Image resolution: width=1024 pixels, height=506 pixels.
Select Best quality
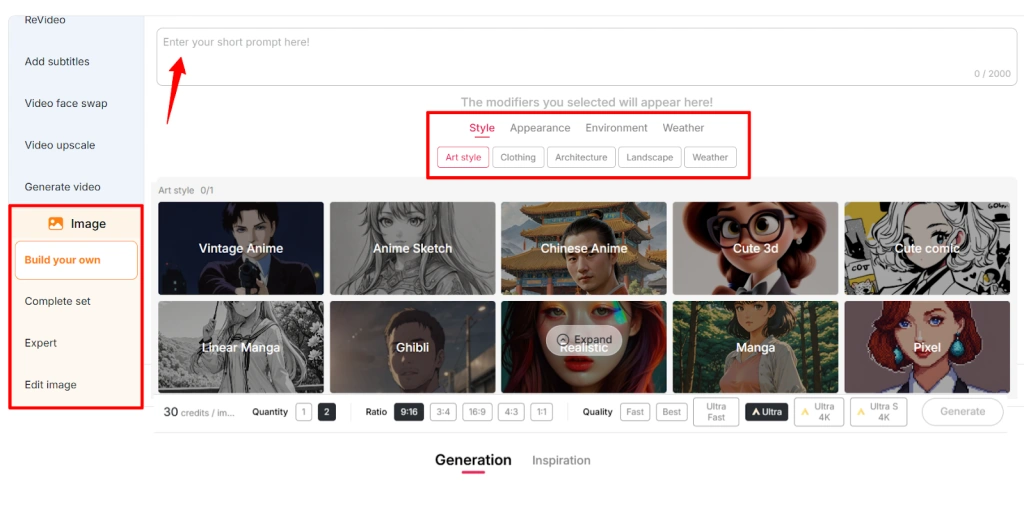coord(672,412)
